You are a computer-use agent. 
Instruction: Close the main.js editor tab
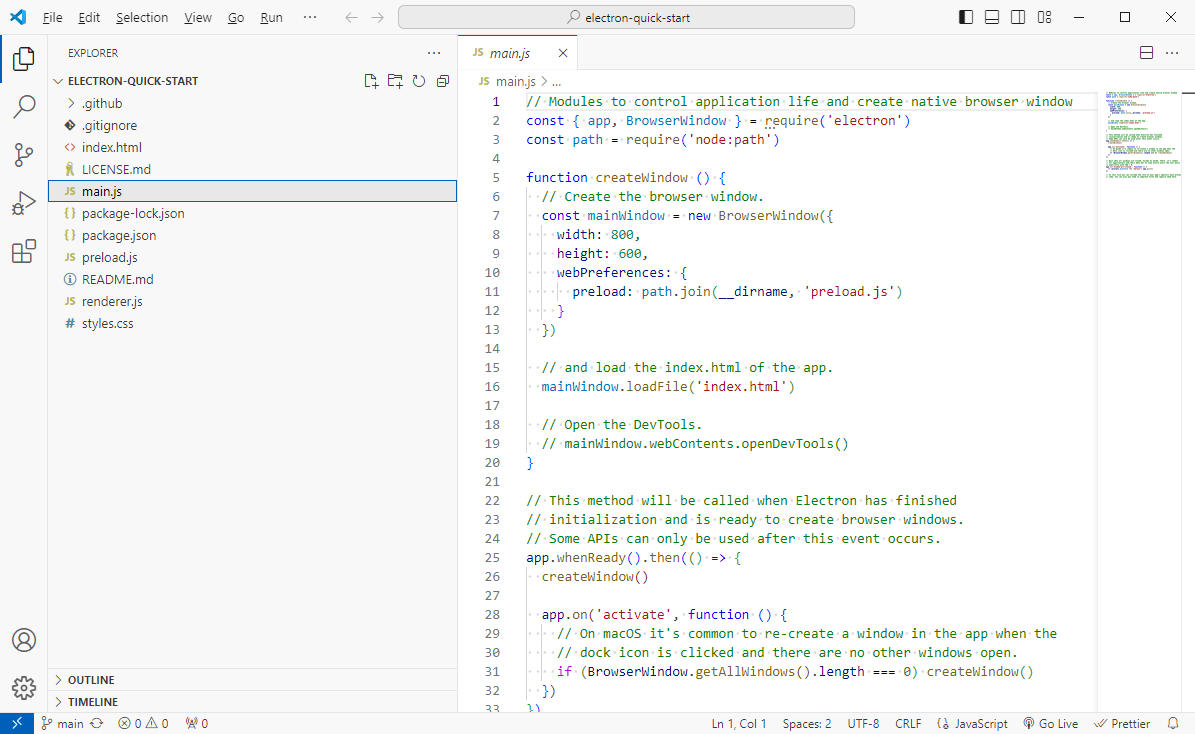(562, 53)
